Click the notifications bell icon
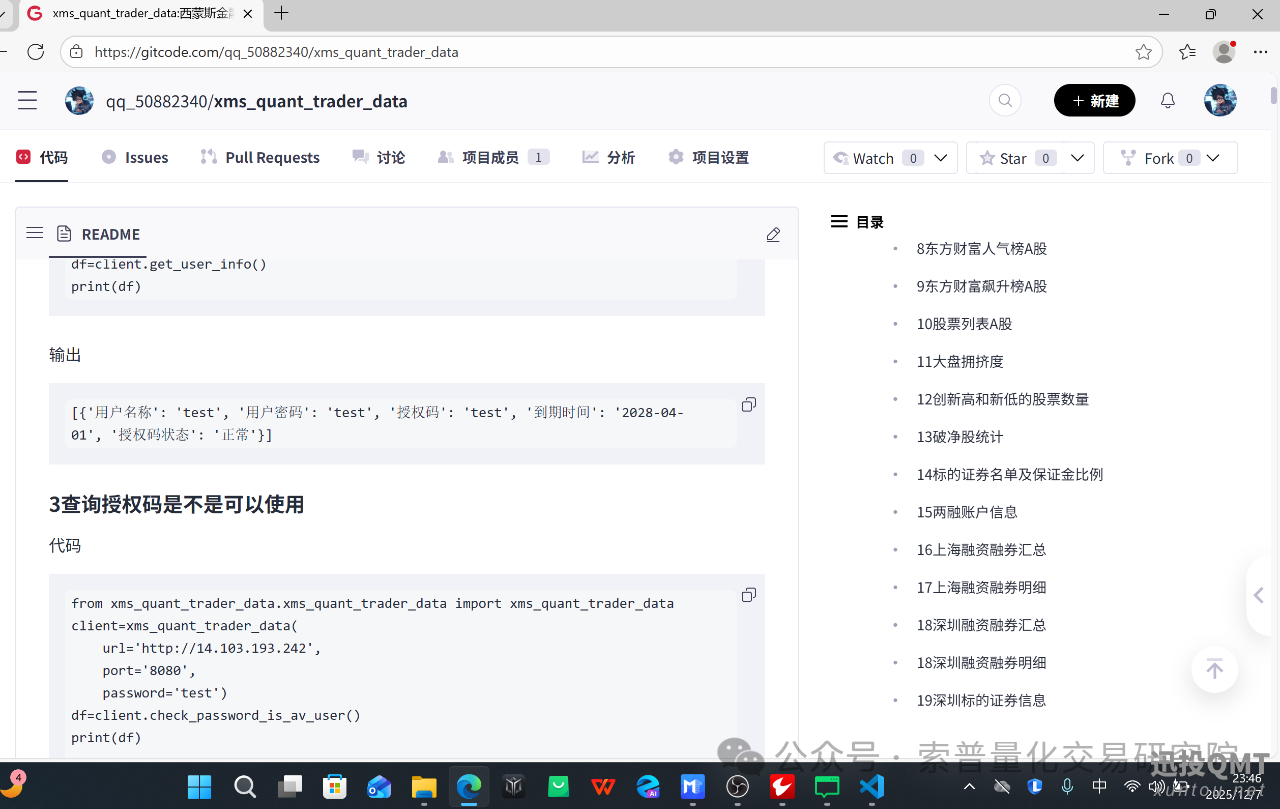The height and width of the screenshot is (809, 1280). point(1167,100)
